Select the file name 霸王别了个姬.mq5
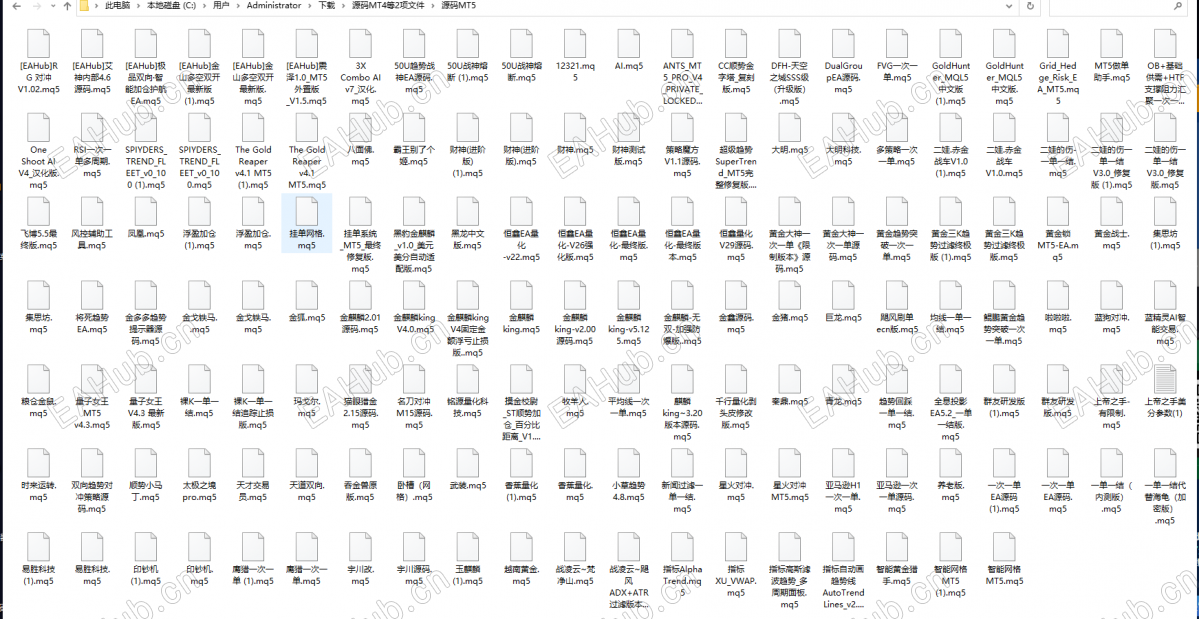This screenshot has height=619, width=1199. tap(414, 157)
